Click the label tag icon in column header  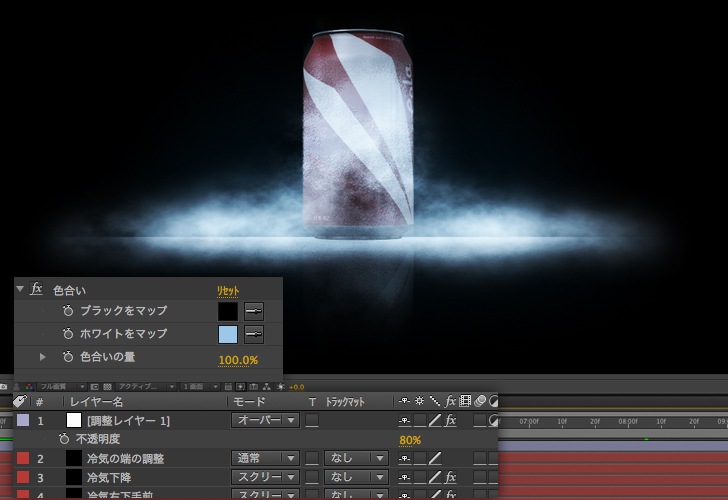point(19,401)
